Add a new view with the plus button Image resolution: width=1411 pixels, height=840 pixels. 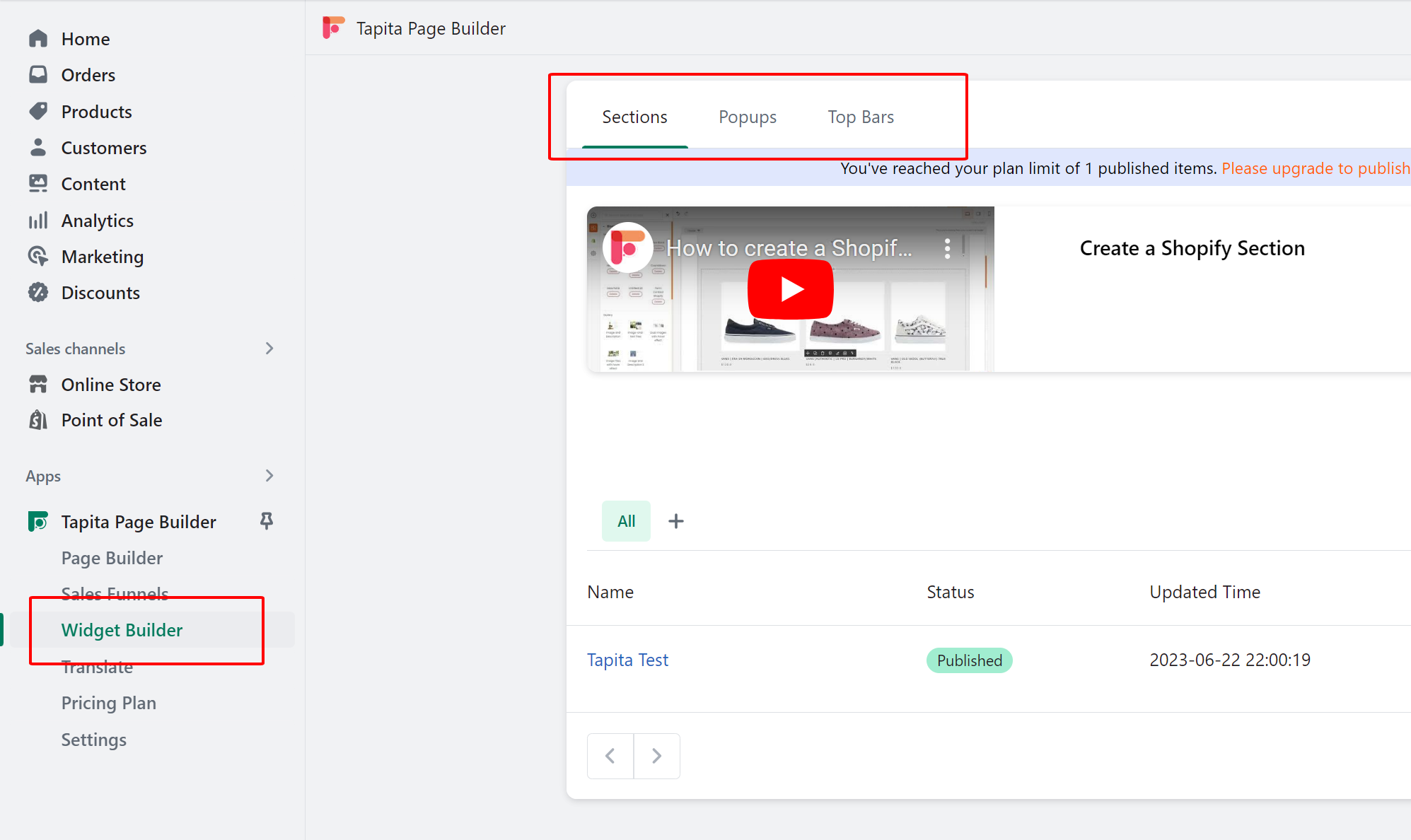point(676,521)
